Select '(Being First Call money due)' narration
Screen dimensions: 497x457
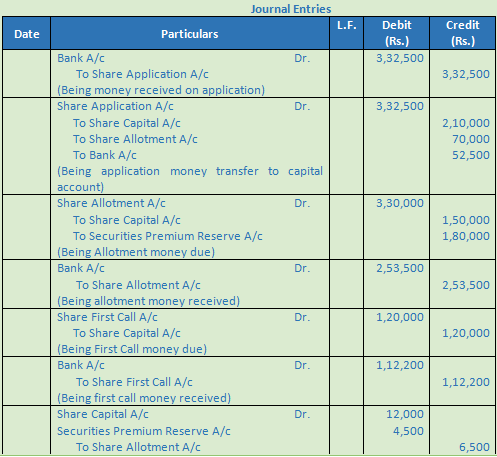[x=132, y=349]
